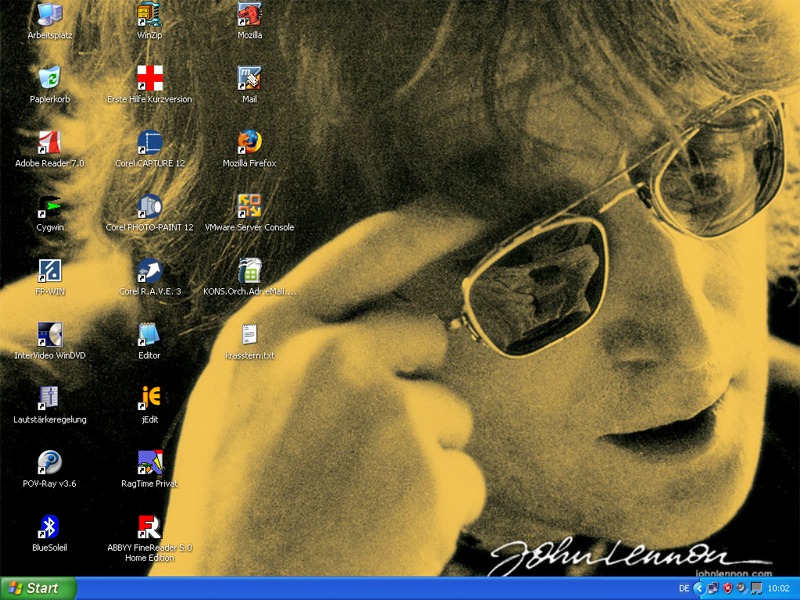Open the Arbeitsplatz desktop icon
This screenshot has width=800, height=600.
(50, 14)
